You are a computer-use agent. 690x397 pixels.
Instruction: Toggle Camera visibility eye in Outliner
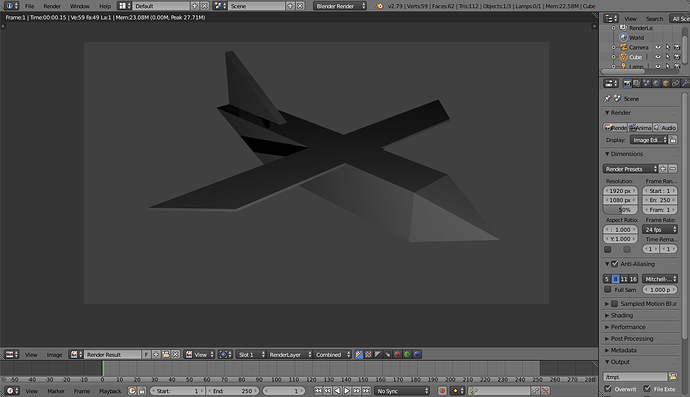(x=657, y=47)
